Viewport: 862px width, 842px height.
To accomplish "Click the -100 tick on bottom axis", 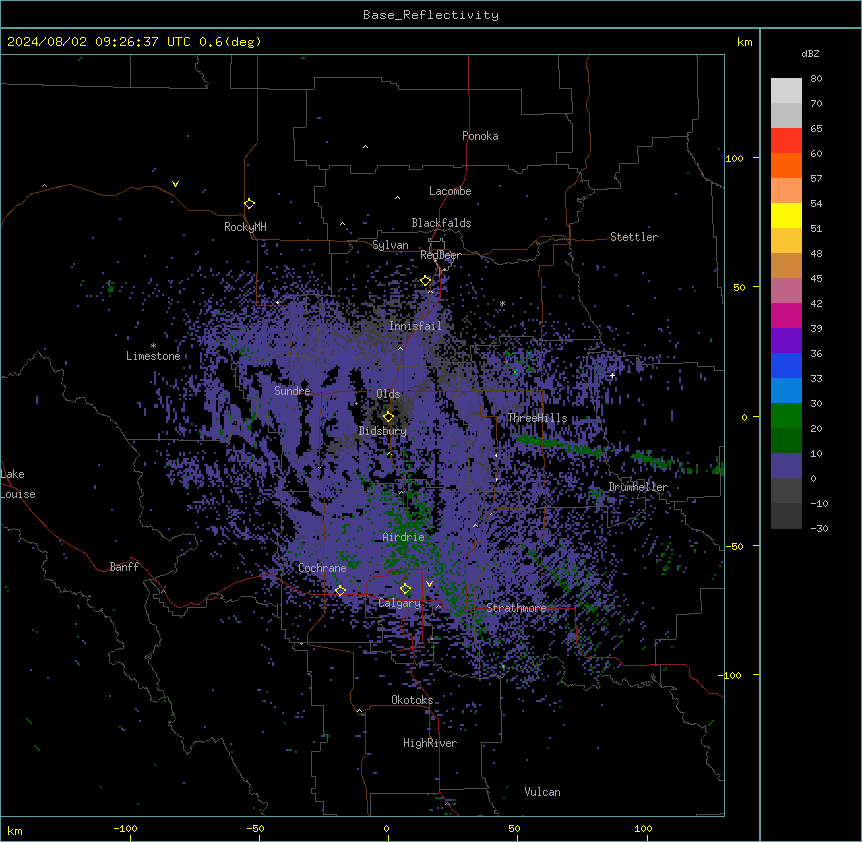I will (125, 828).
